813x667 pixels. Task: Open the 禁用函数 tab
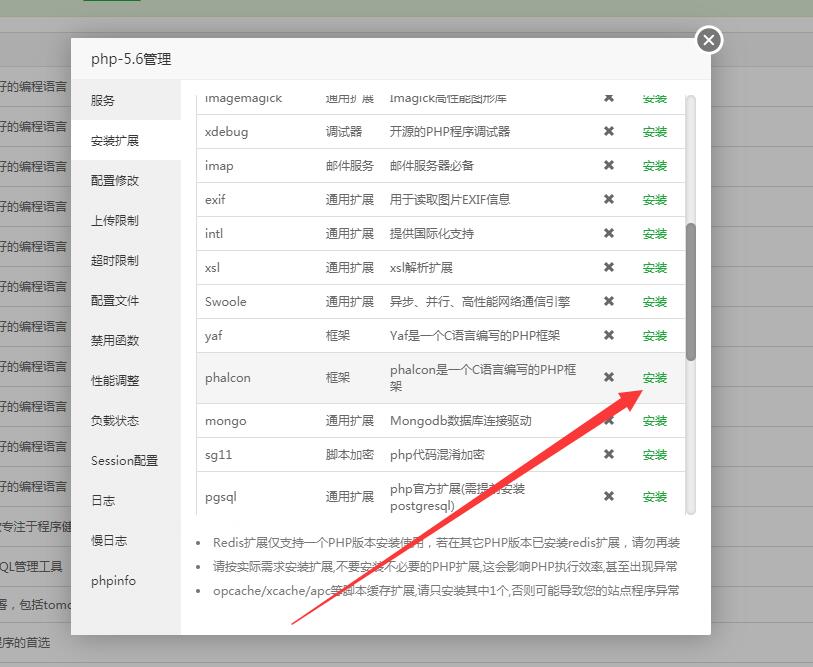pos(115,341)
